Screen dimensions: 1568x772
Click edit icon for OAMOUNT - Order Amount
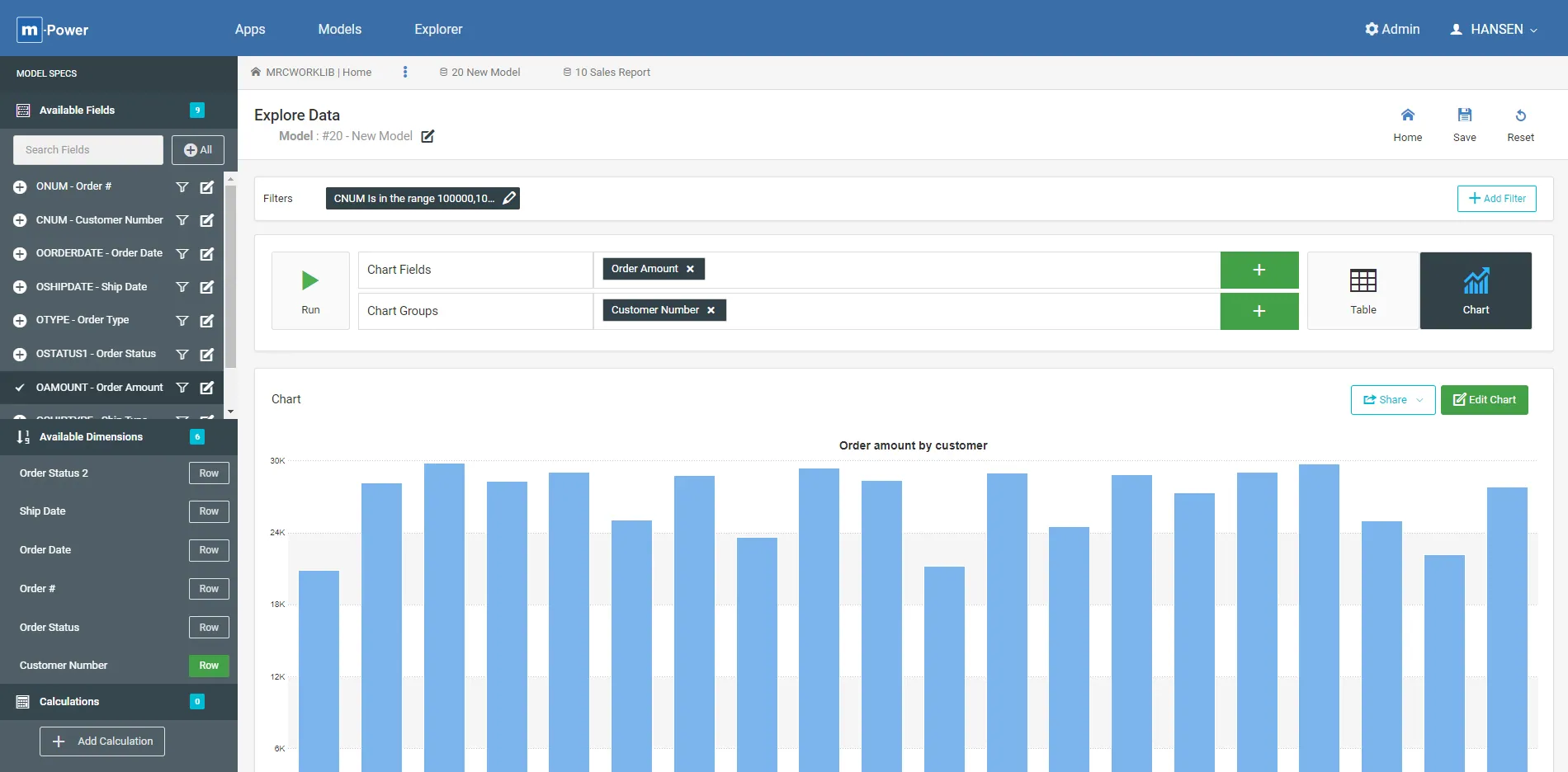[x=207, y=388]
